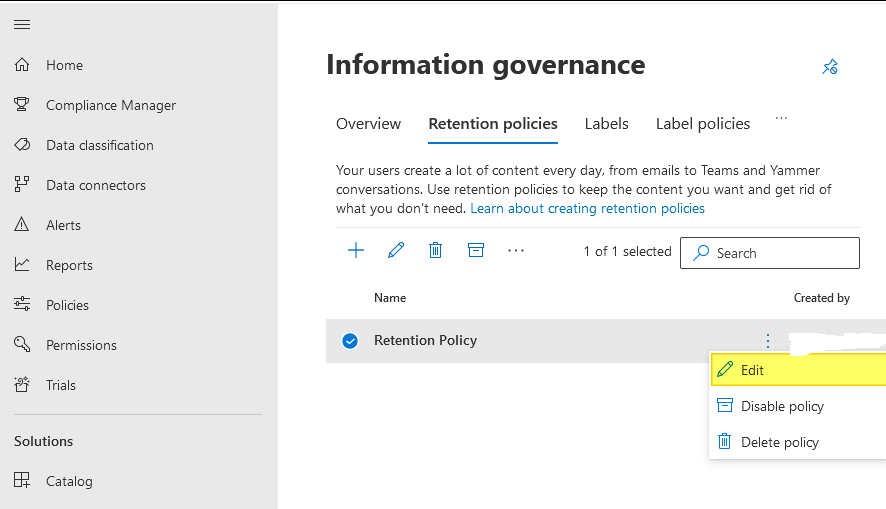Open the Label policies tab
Image resolution: width=886 pixels, height=509 pixels.
(x=703, y=124)
